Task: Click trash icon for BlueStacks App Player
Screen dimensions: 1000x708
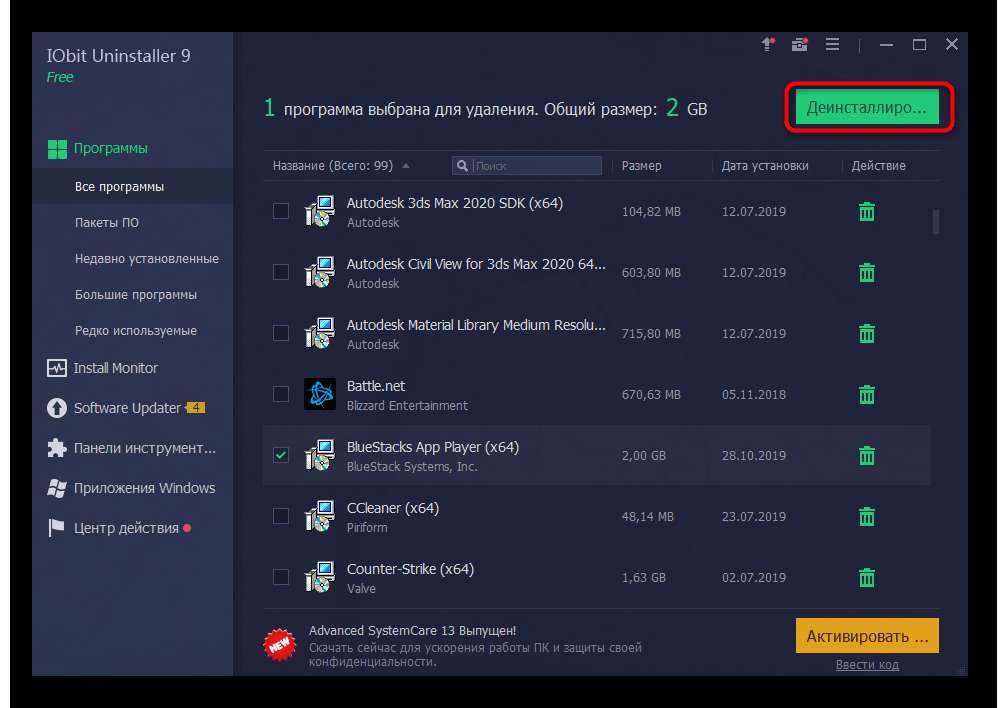Action: pos(867,456)
